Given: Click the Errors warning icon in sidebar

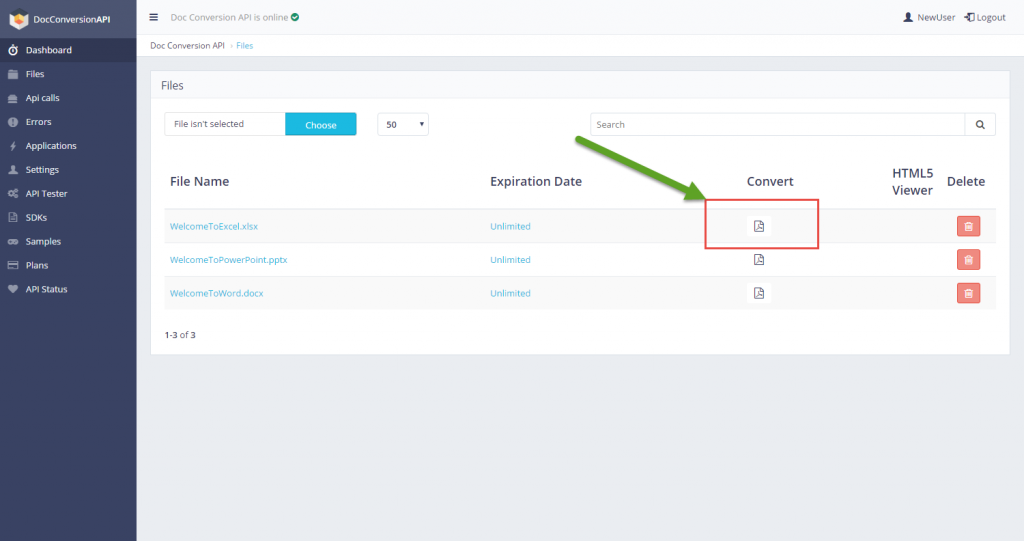Looking at the screenshot, I should (13, 122).
